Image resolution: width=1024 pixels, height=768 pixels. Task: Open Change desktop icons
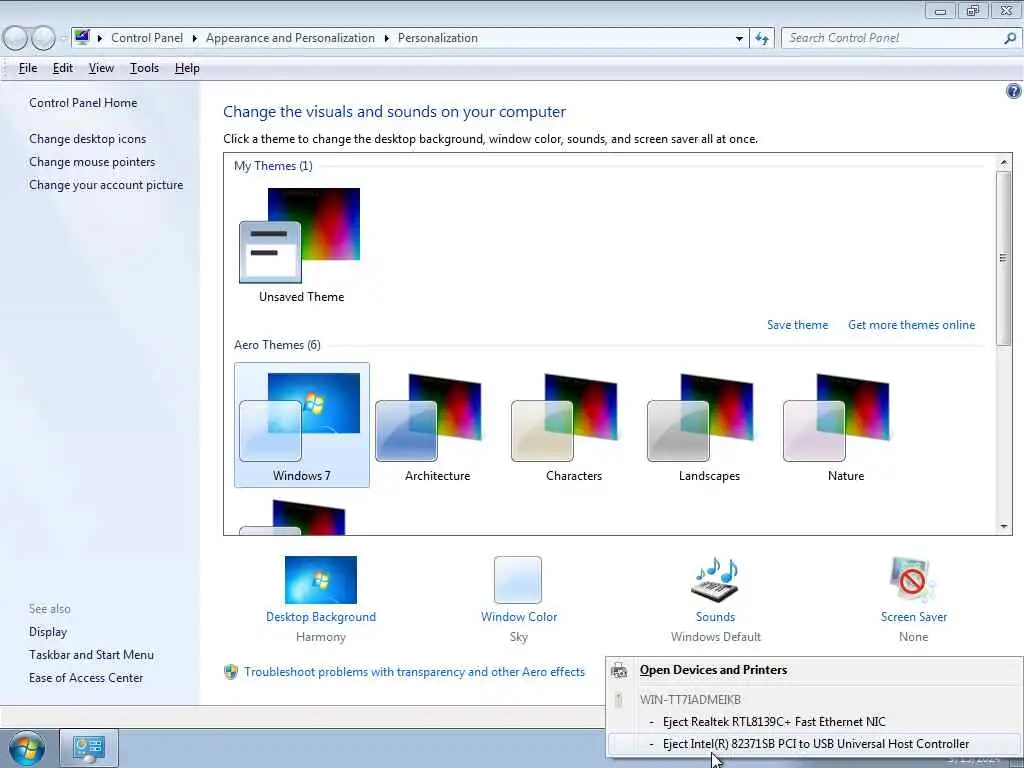[x=88, y=138]
